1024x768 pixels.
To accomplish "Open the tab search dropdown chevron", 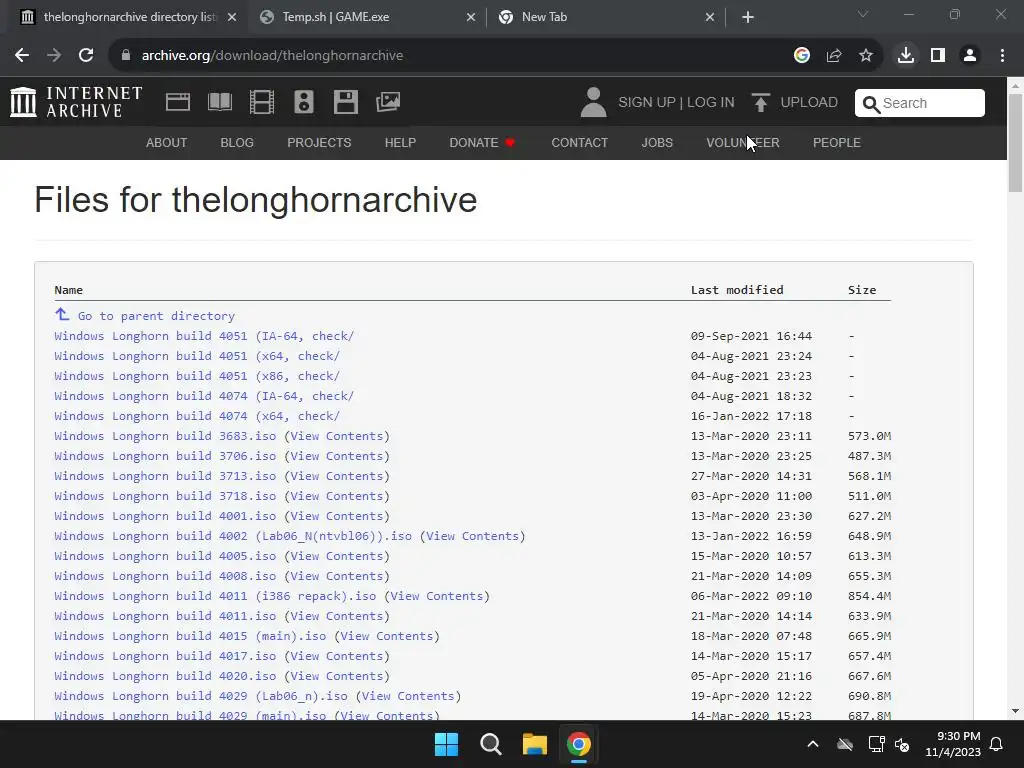I will 863,14.
